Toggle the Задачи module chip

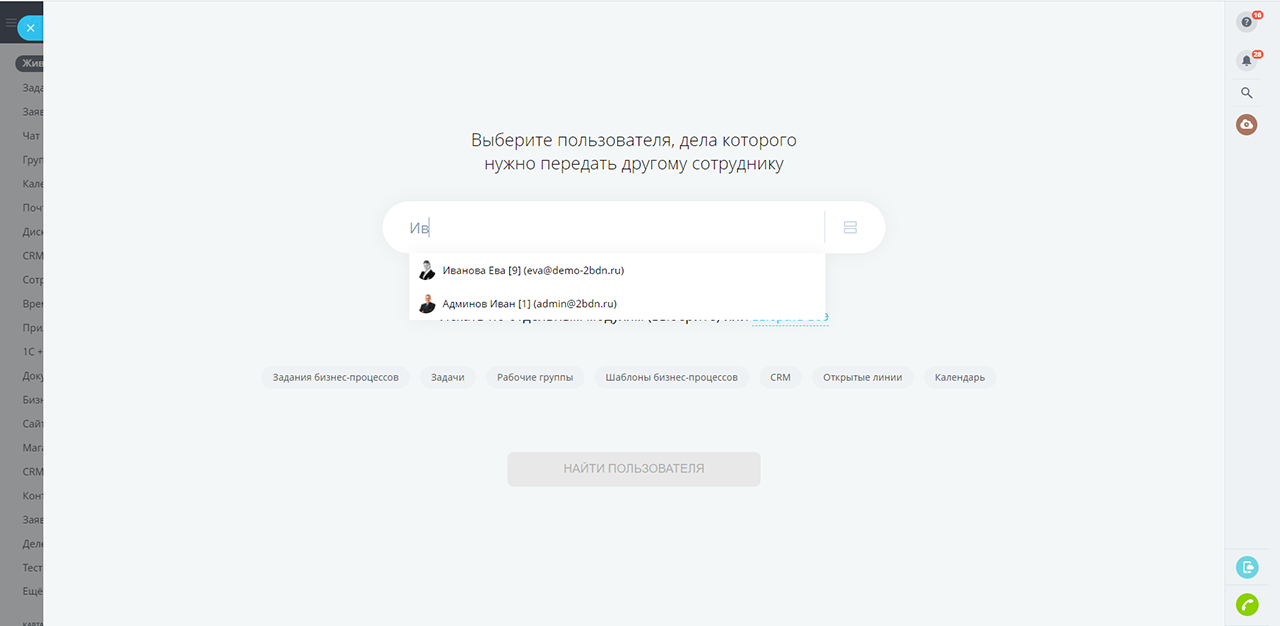(447, 378)
